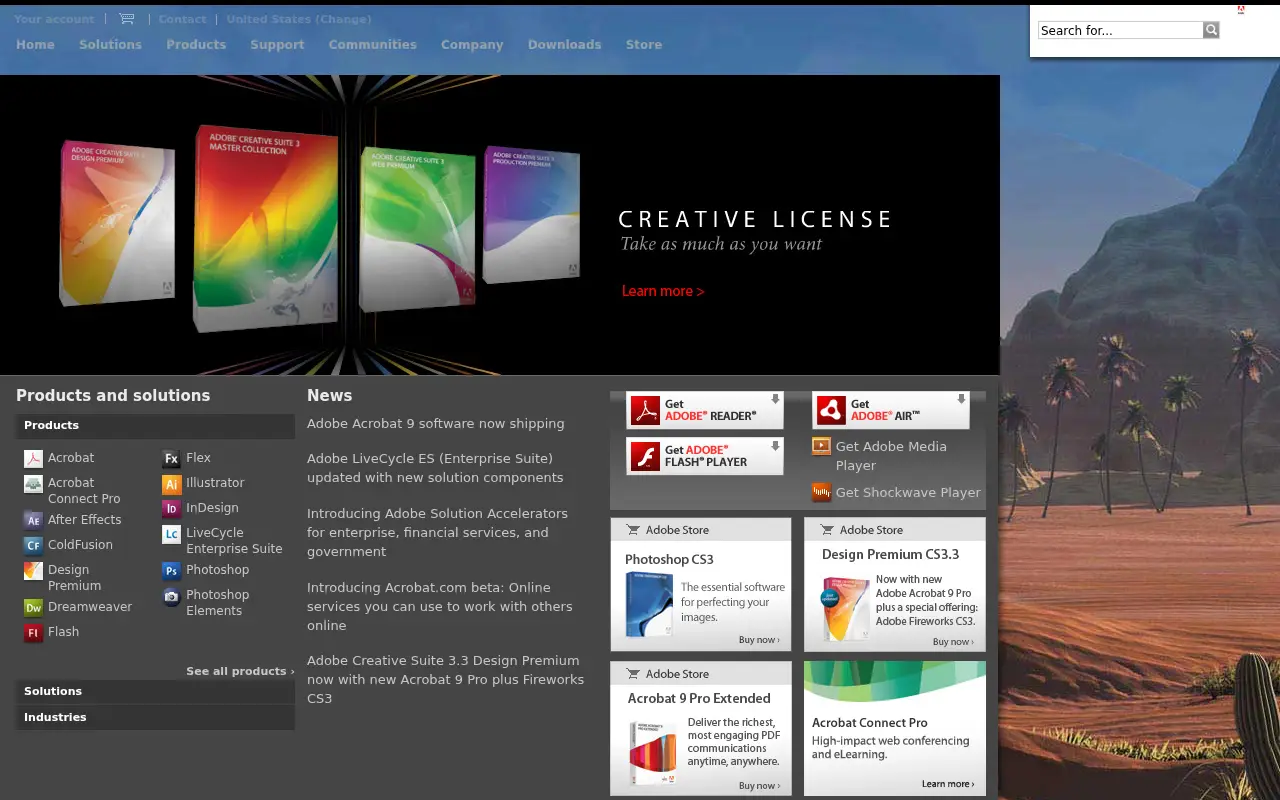Open the Dreamweaver product icon
1280x800 pixels.
(x=33, y=608)
